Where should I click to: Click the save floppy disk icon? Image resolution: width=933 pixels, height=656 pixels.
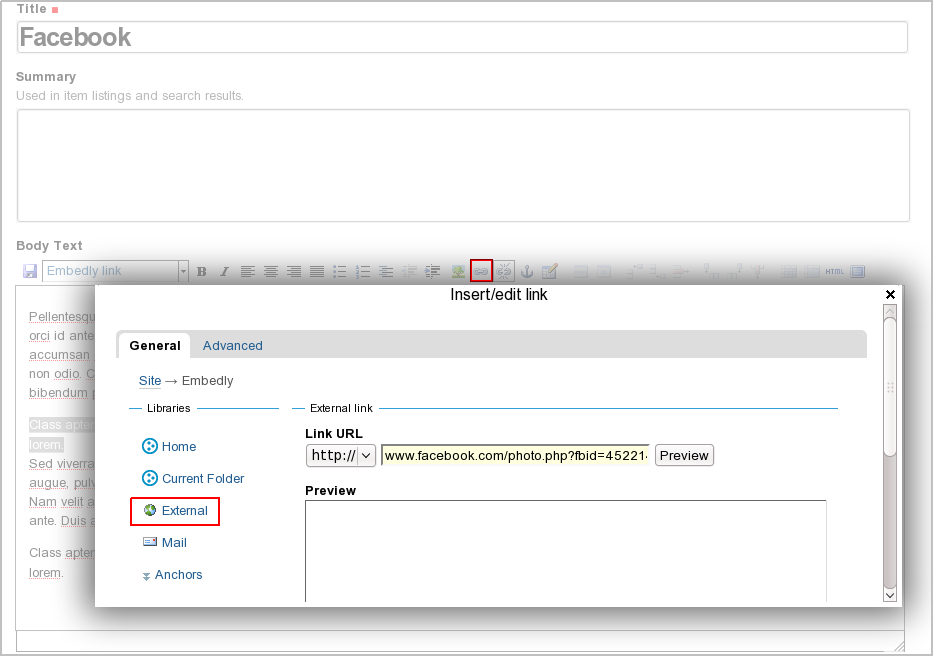30,271
